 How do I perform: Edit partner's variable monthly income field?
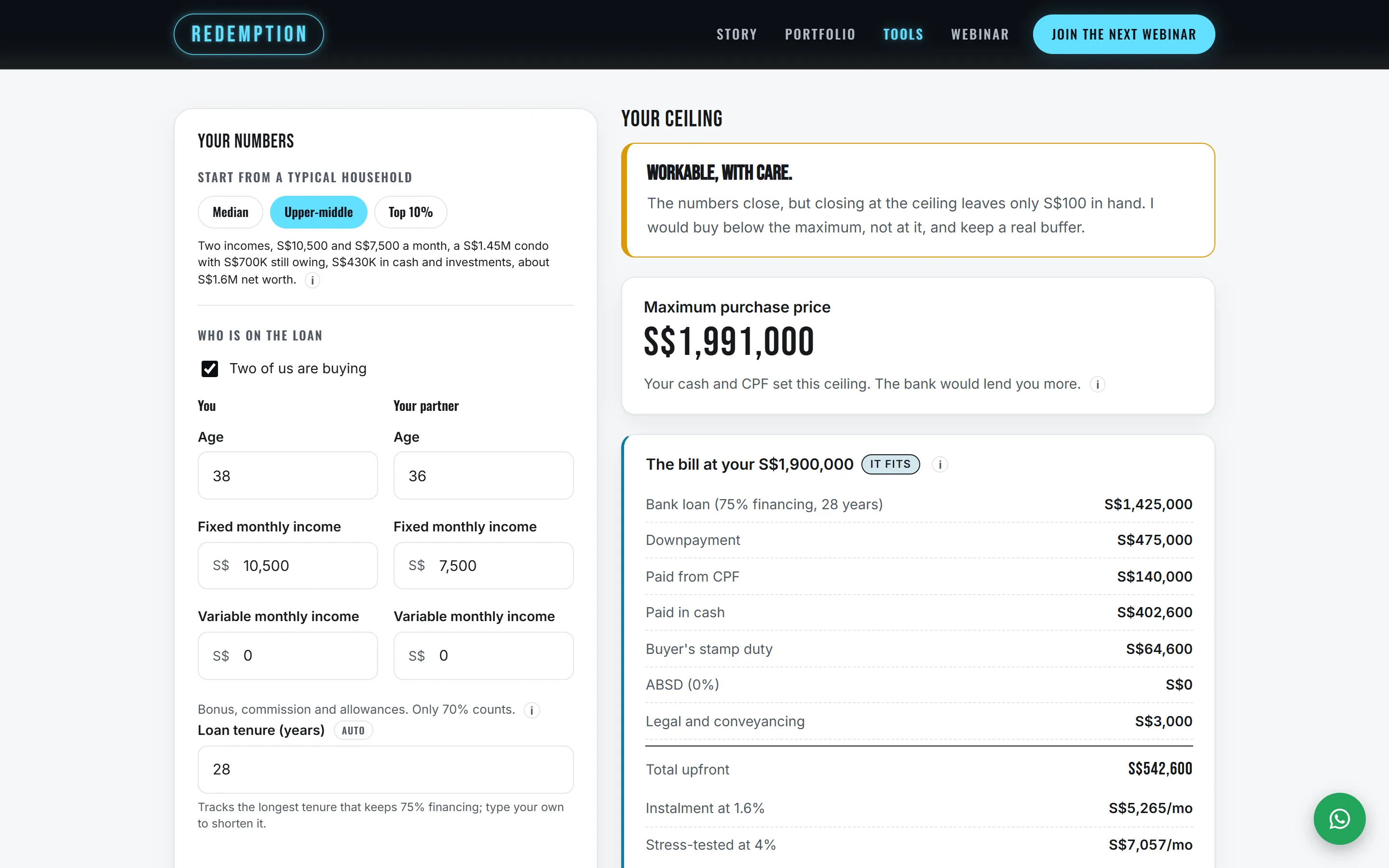point(483,656)
